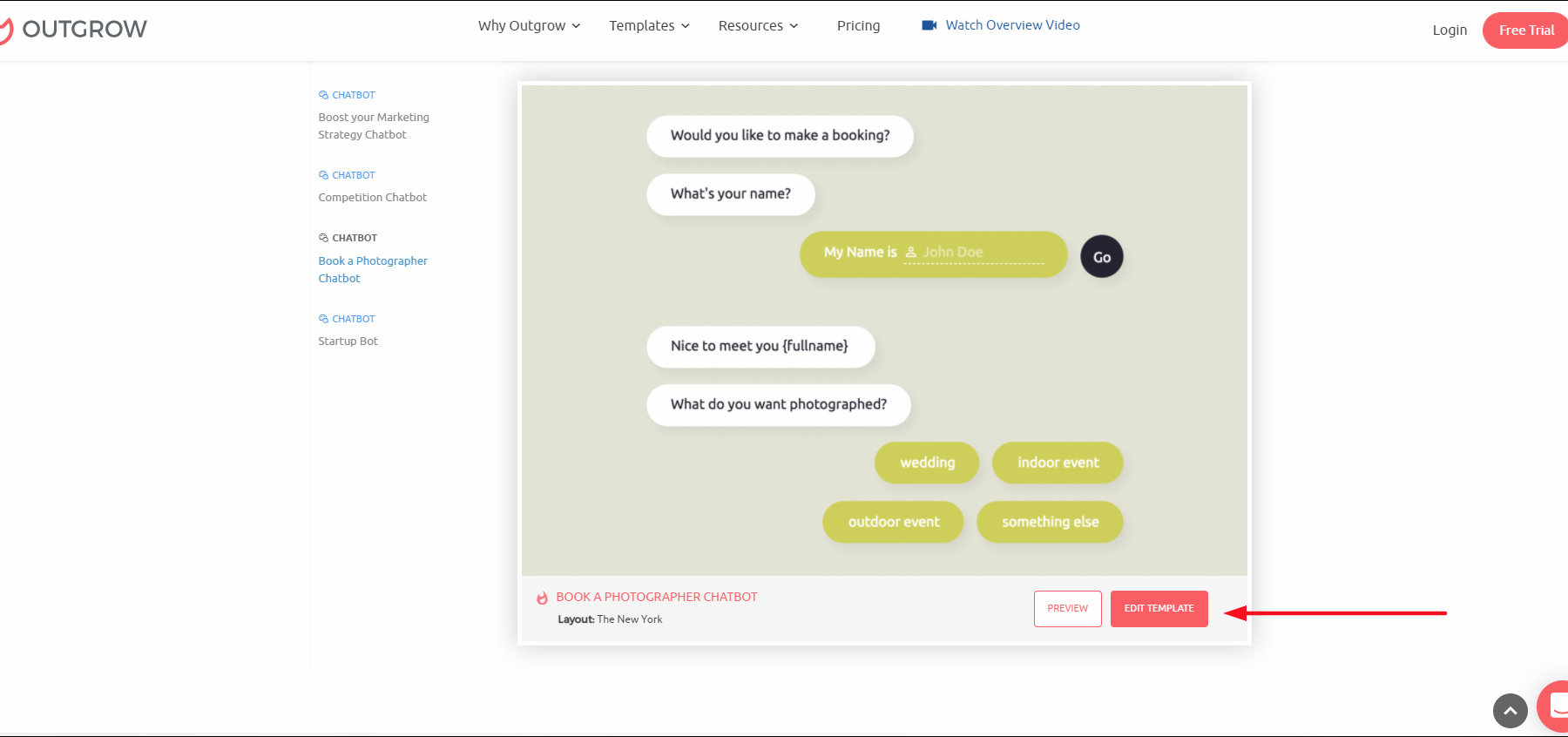
Task: Click the Edit Template button
Action: pos(1159,609)
